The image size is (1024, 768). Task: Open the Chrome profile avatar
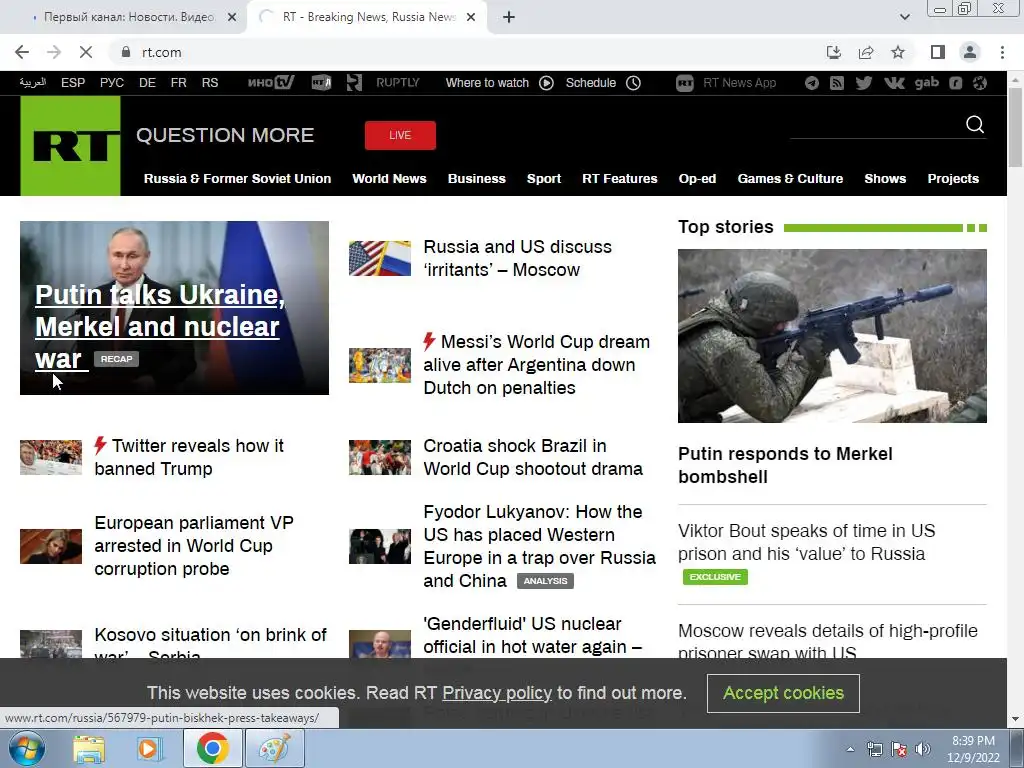(x=970, y=52)
